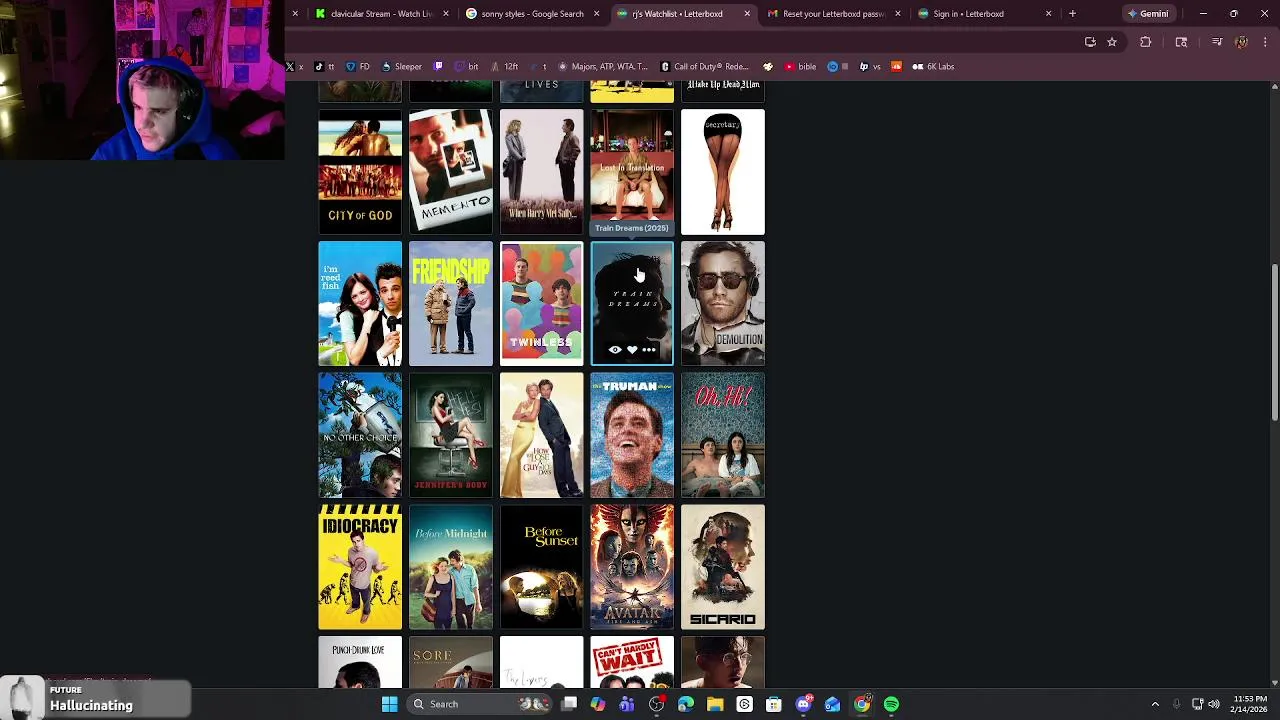1280x720 pixels.
Task: Open Discord from the taskbar
Action: 803,704
